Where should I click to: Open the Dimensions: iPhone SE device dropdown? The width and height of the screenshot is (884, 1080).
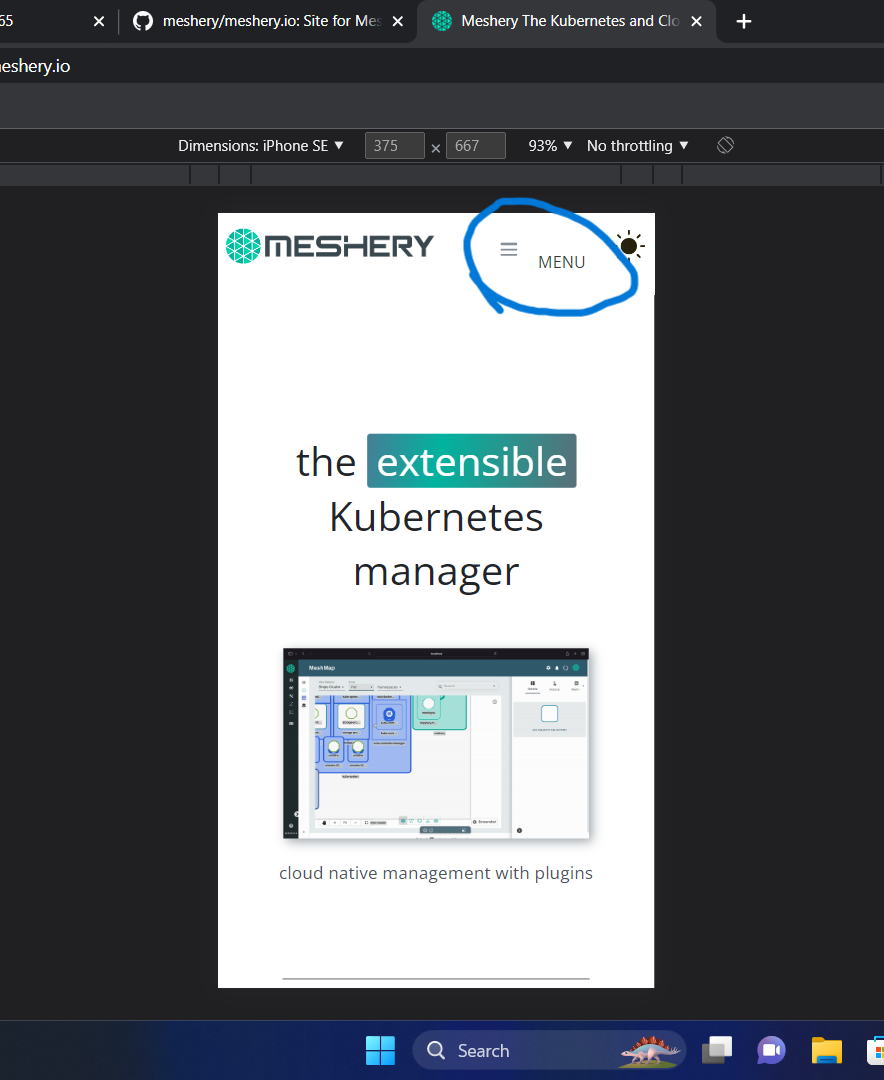tap(260, 145)
